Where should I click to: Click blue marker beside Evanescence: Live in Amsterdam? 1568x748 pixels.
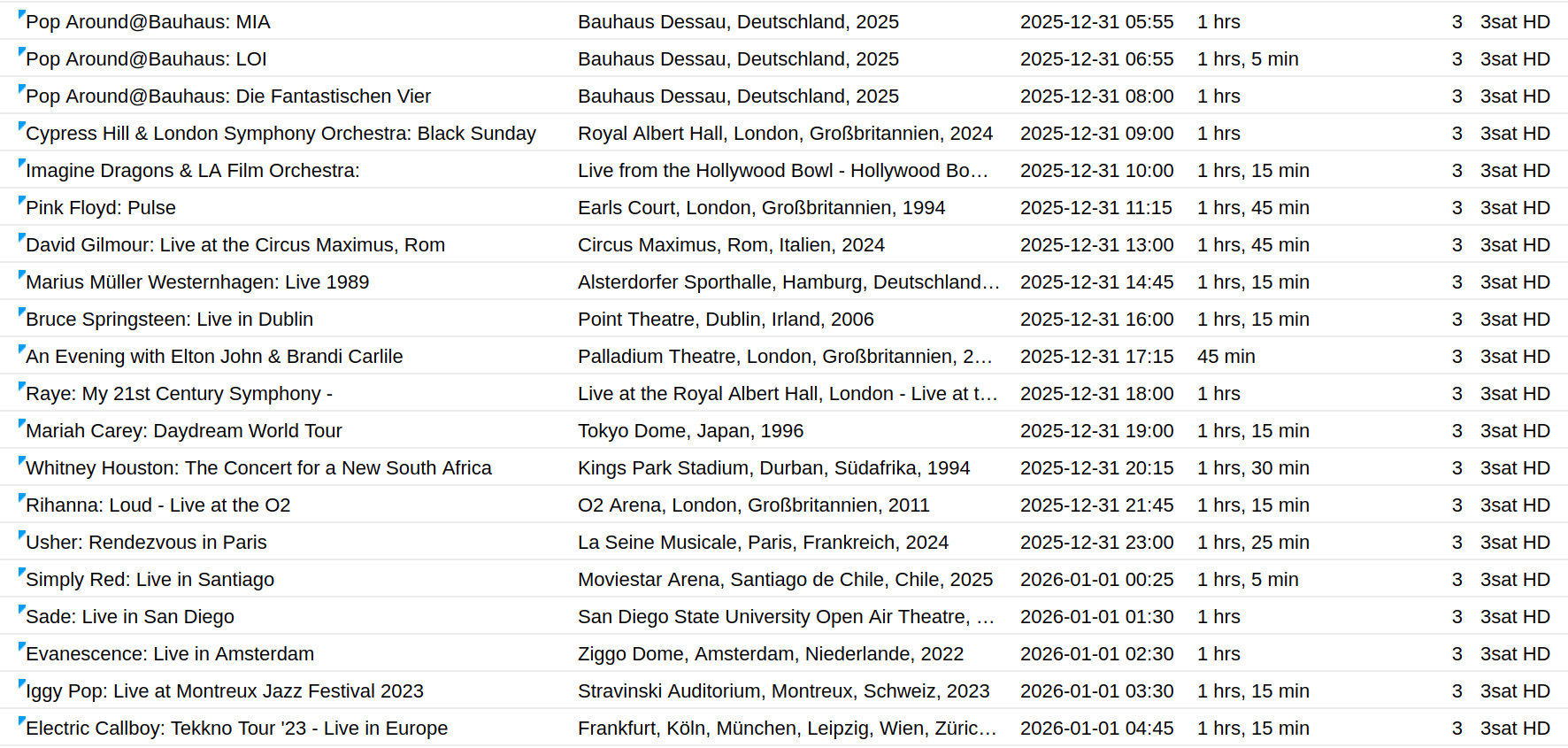[x=21, y=646]
